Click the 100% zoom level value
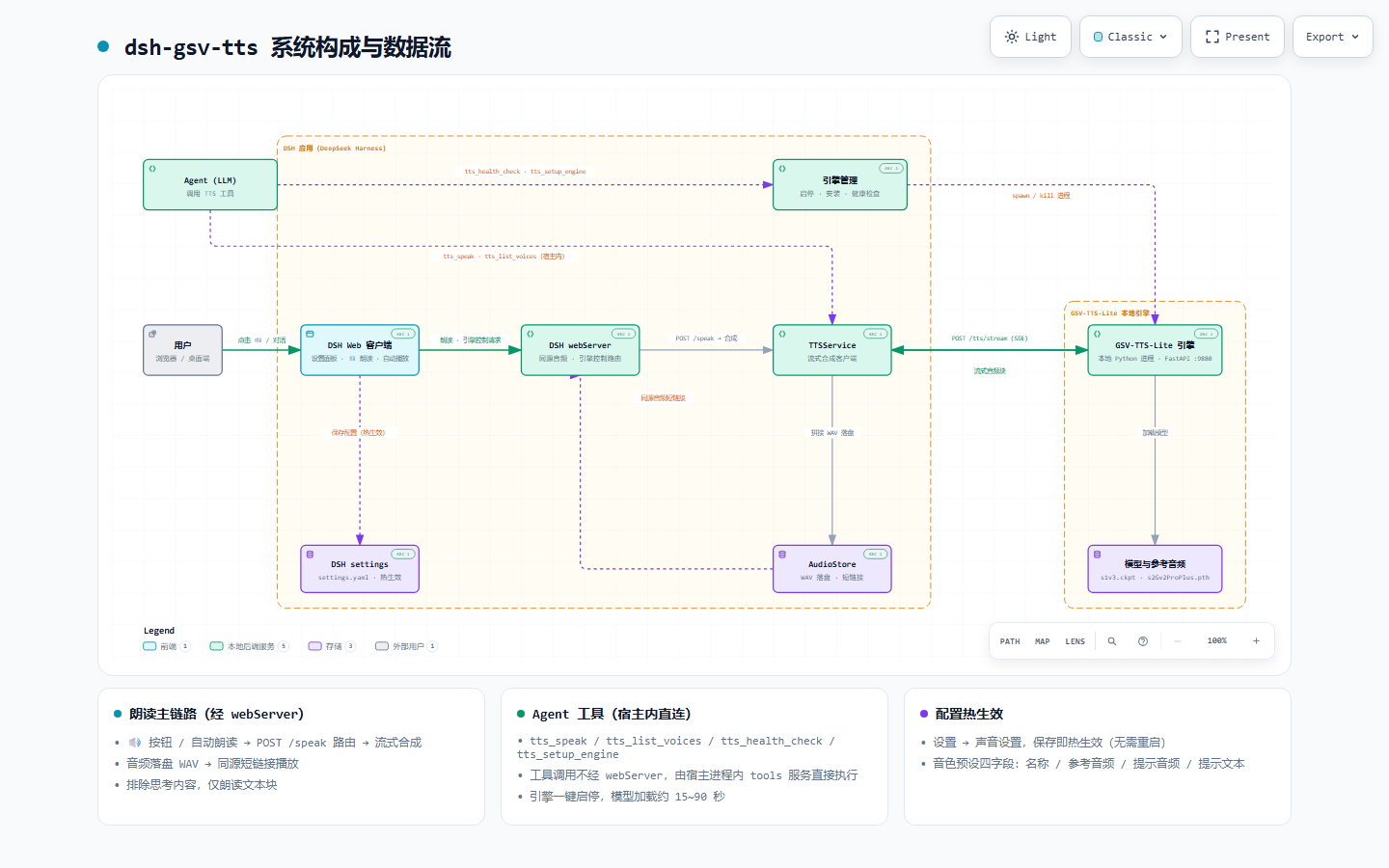Screen dimensions: 1389x868 click(1217, 641)
